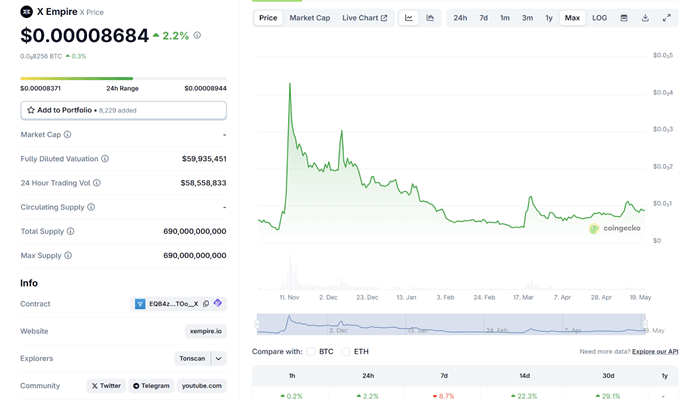The height and width of the screenshot is (400, 700).
Task: Set chart range to 7d
Action: coord(483,18)
